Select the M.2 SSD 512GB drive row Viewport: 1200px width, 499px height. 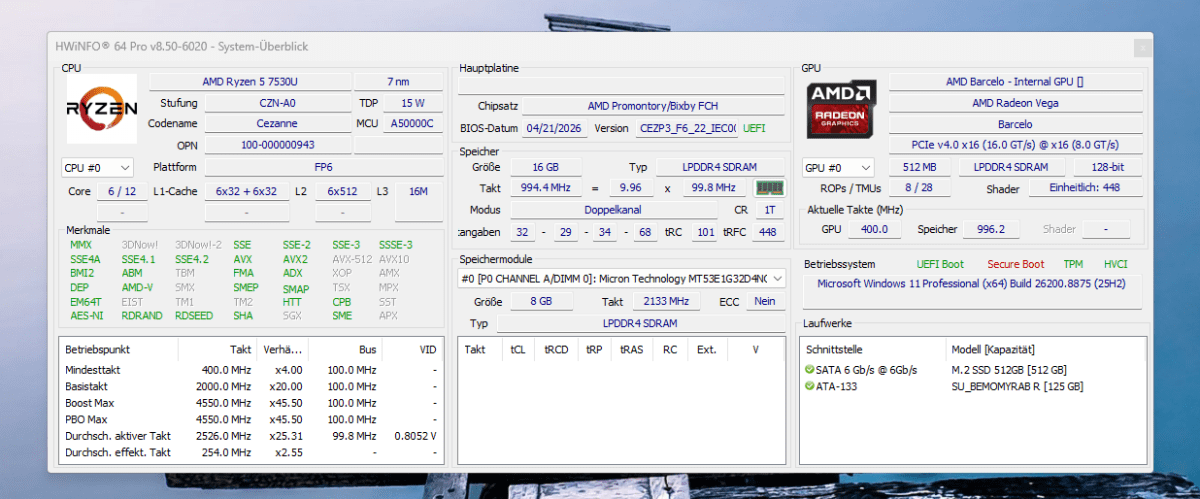click(972, 369)
